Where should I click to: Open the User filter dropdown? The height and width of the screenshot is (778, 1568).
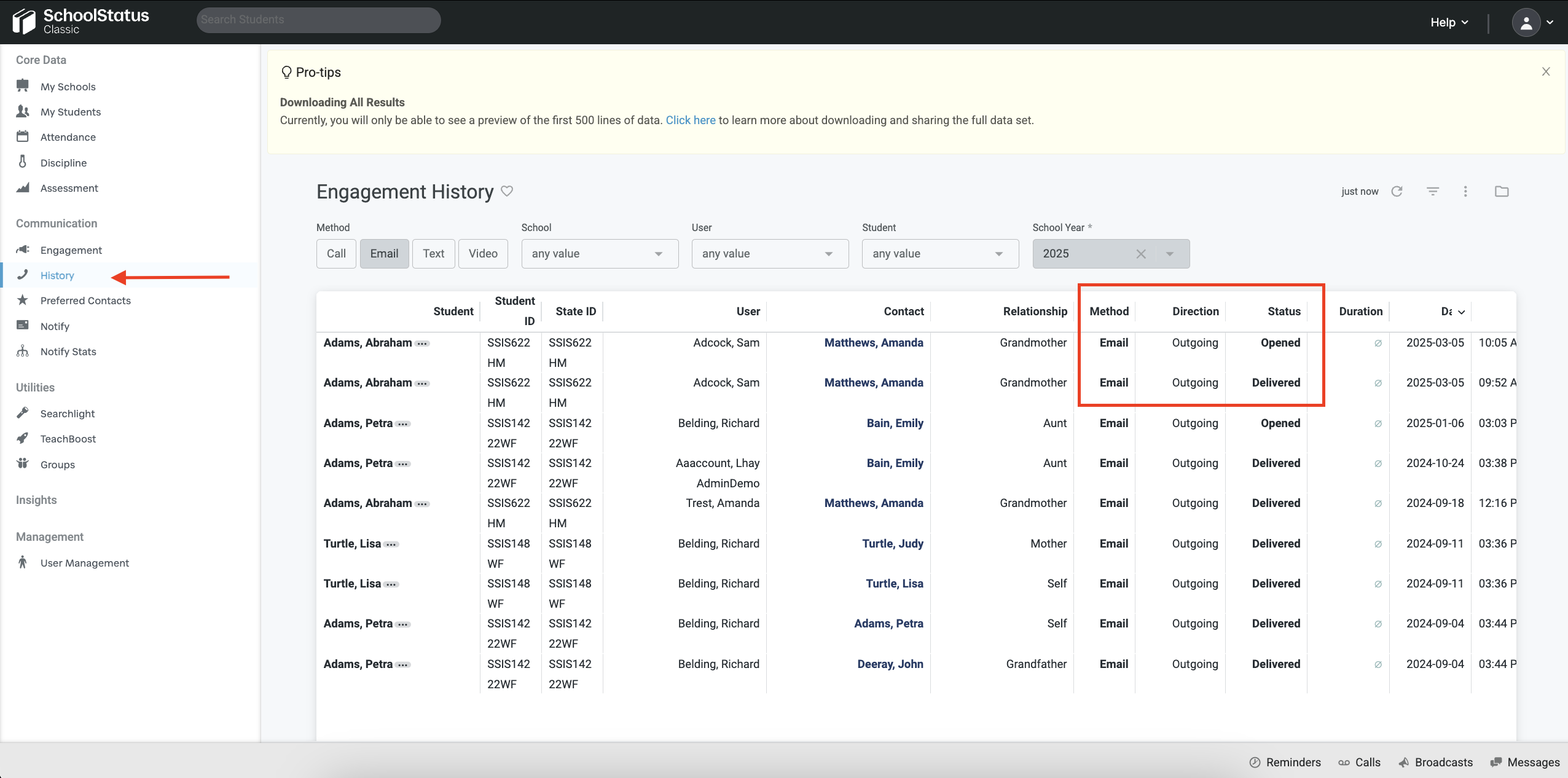(770, 253)
